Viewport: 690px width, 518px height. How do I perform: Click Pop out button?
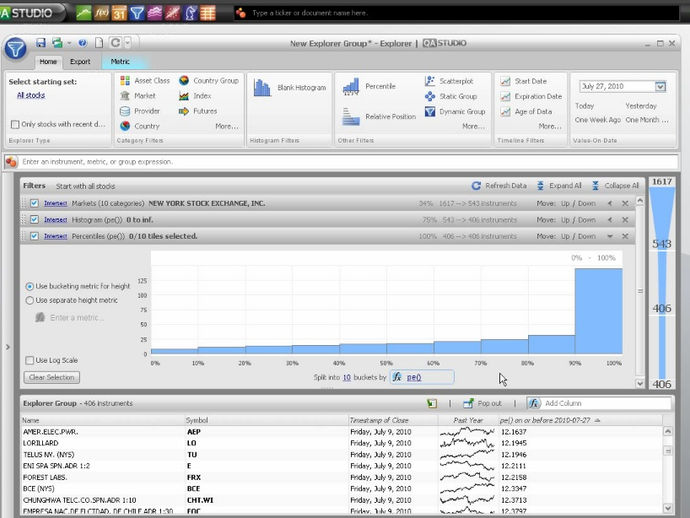(482, 403)
